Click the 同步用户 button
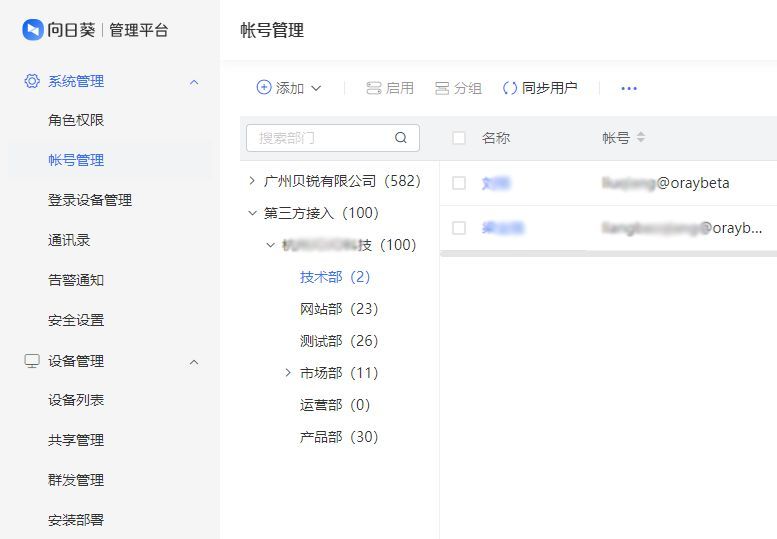777x539 pixels. pyautogui.click(x=540, y=88)
